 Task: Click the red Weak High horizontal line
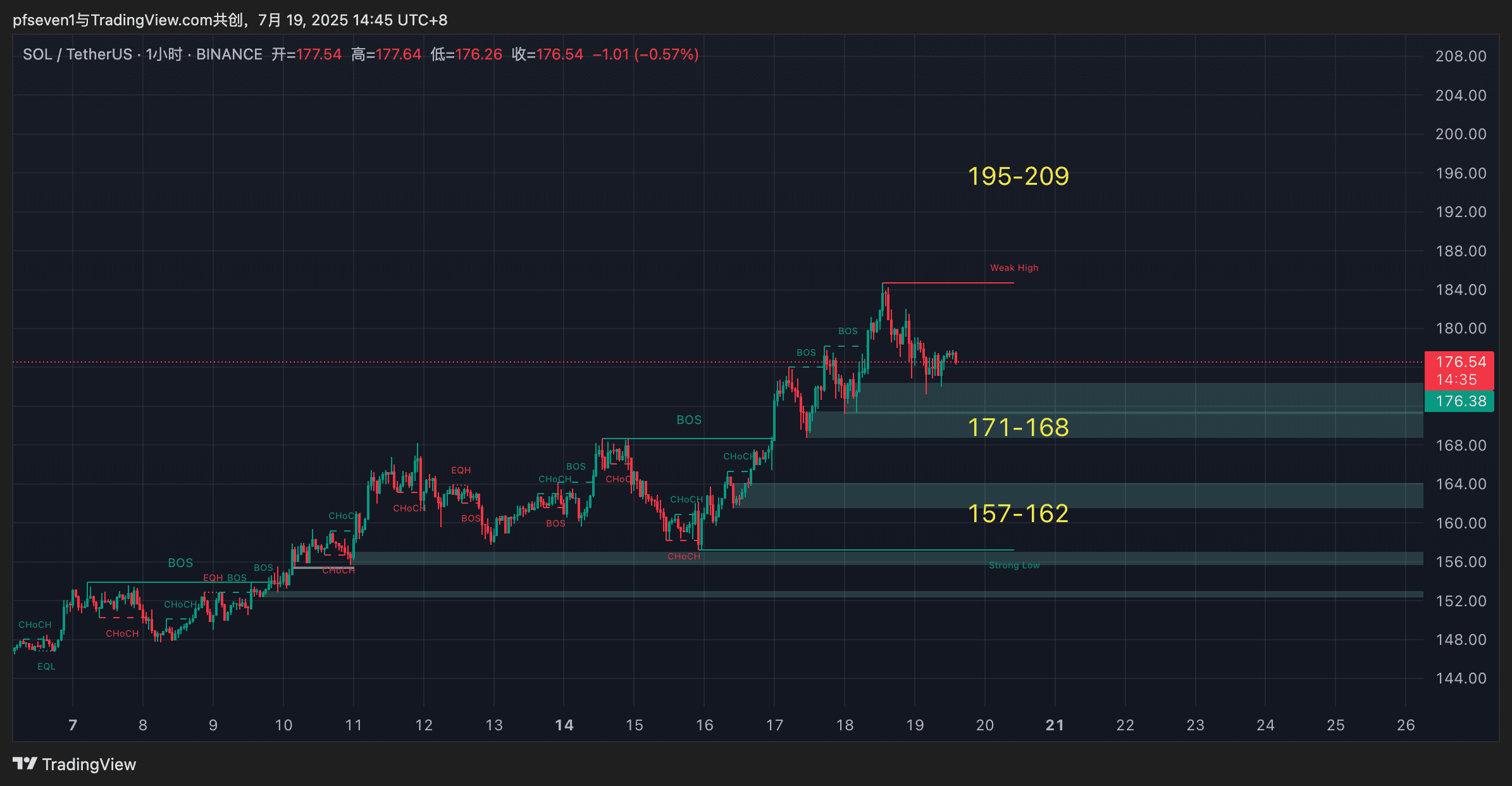click(x=948, y=283)
